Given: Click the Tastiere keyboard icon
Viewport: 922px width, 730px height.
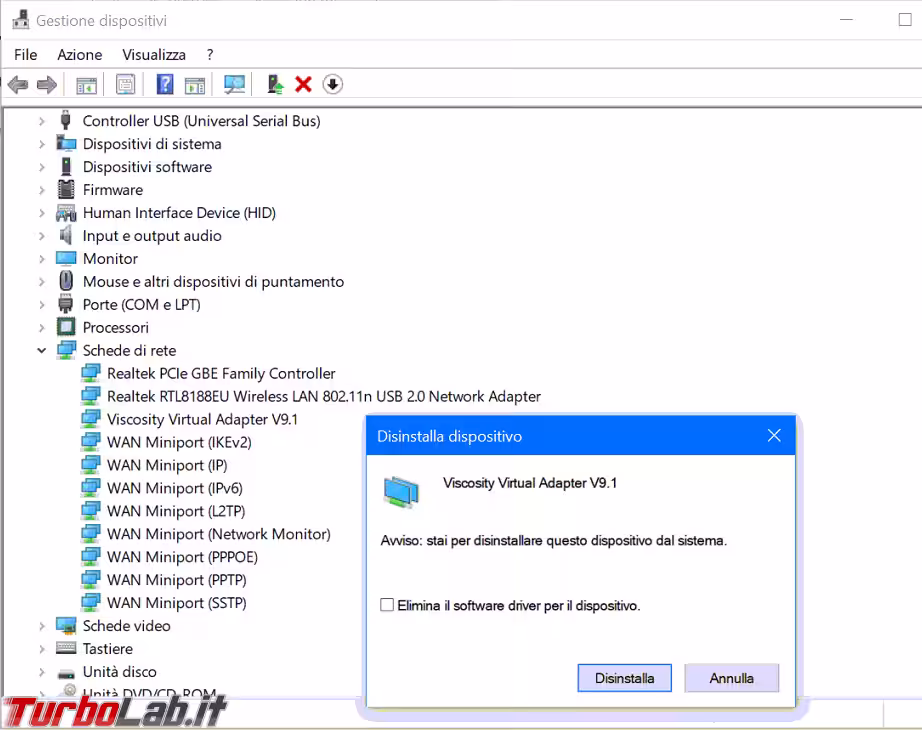Looking at the screenshot, I should coord(66,648).
